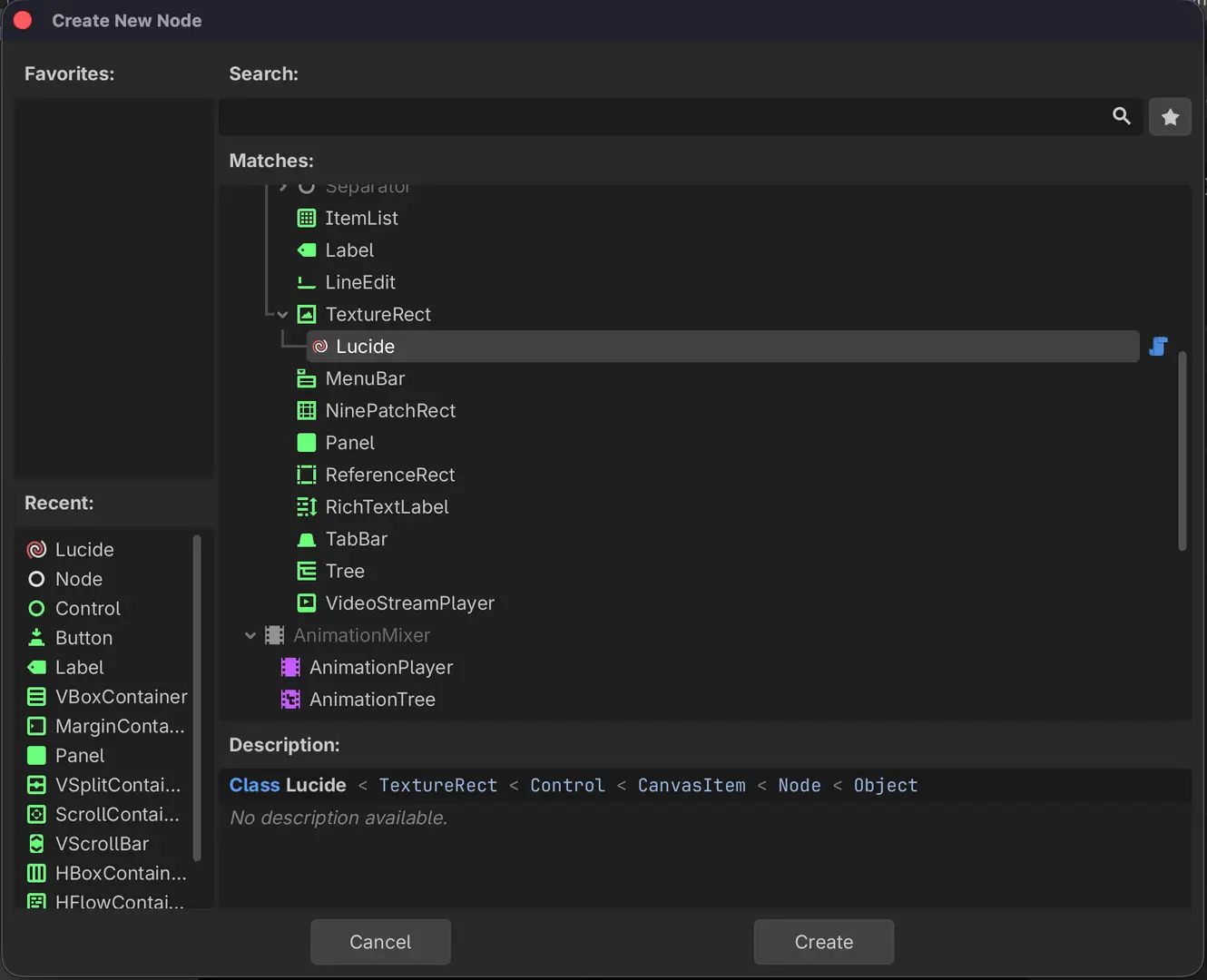Click the favorite star icon button
1207x980 pixels.
pyautogui.click(x=1170, y=117)
